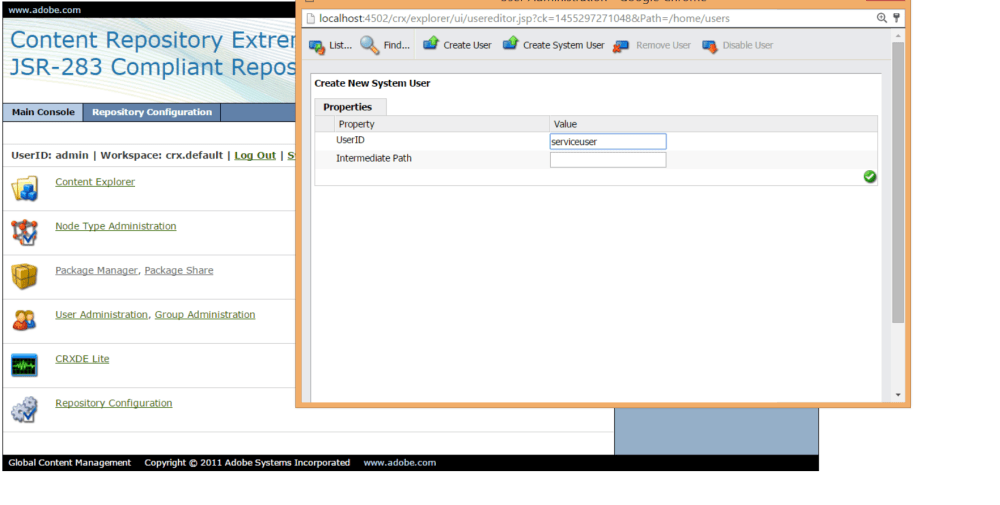The width and height of the screenshot is (1000, 505).
Task: Click the Remove User toolbar label
Action: coord(663,45)
